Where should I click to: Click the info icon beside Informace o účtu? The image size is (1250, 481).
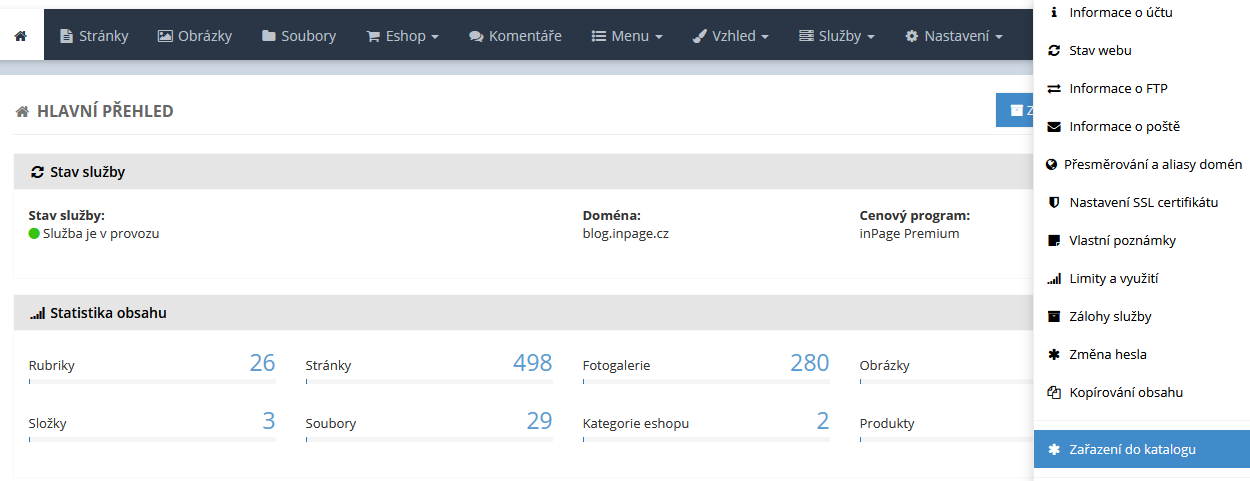point(1053,13)
